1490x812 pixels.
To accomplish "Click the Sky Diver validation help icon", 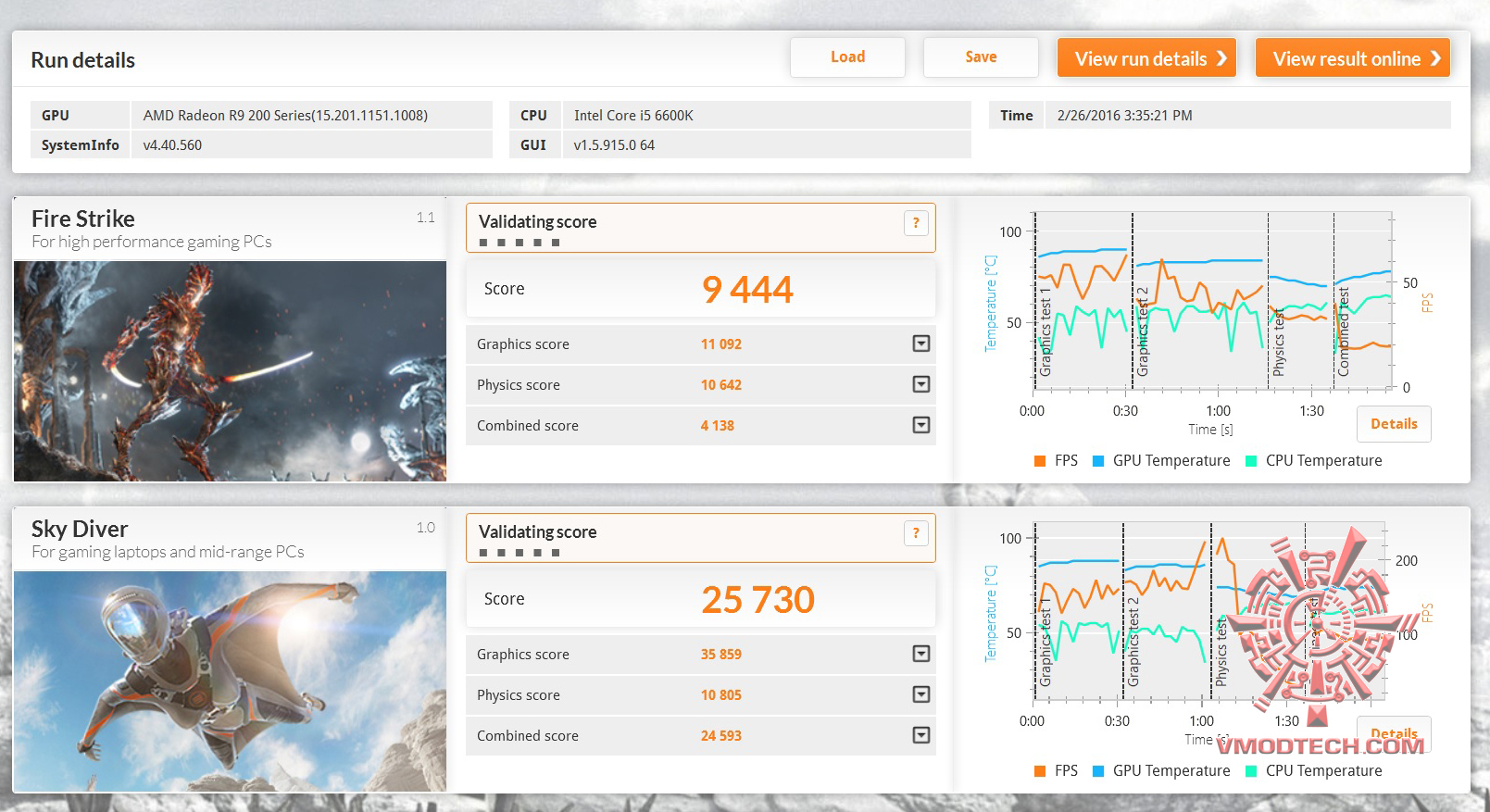I will (916, 533).
